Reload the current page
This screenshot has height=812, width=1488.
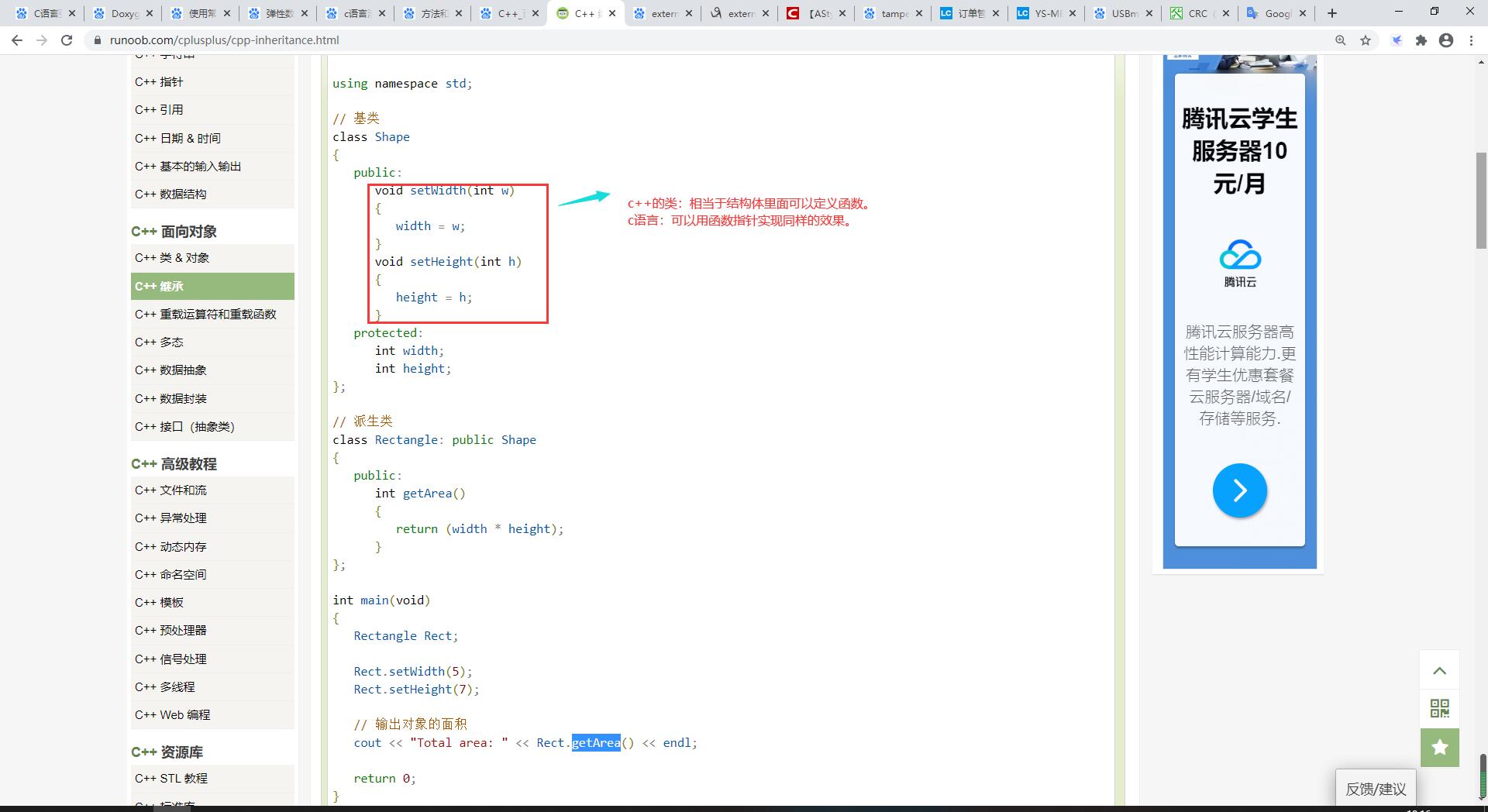click(x=67, y=40)
